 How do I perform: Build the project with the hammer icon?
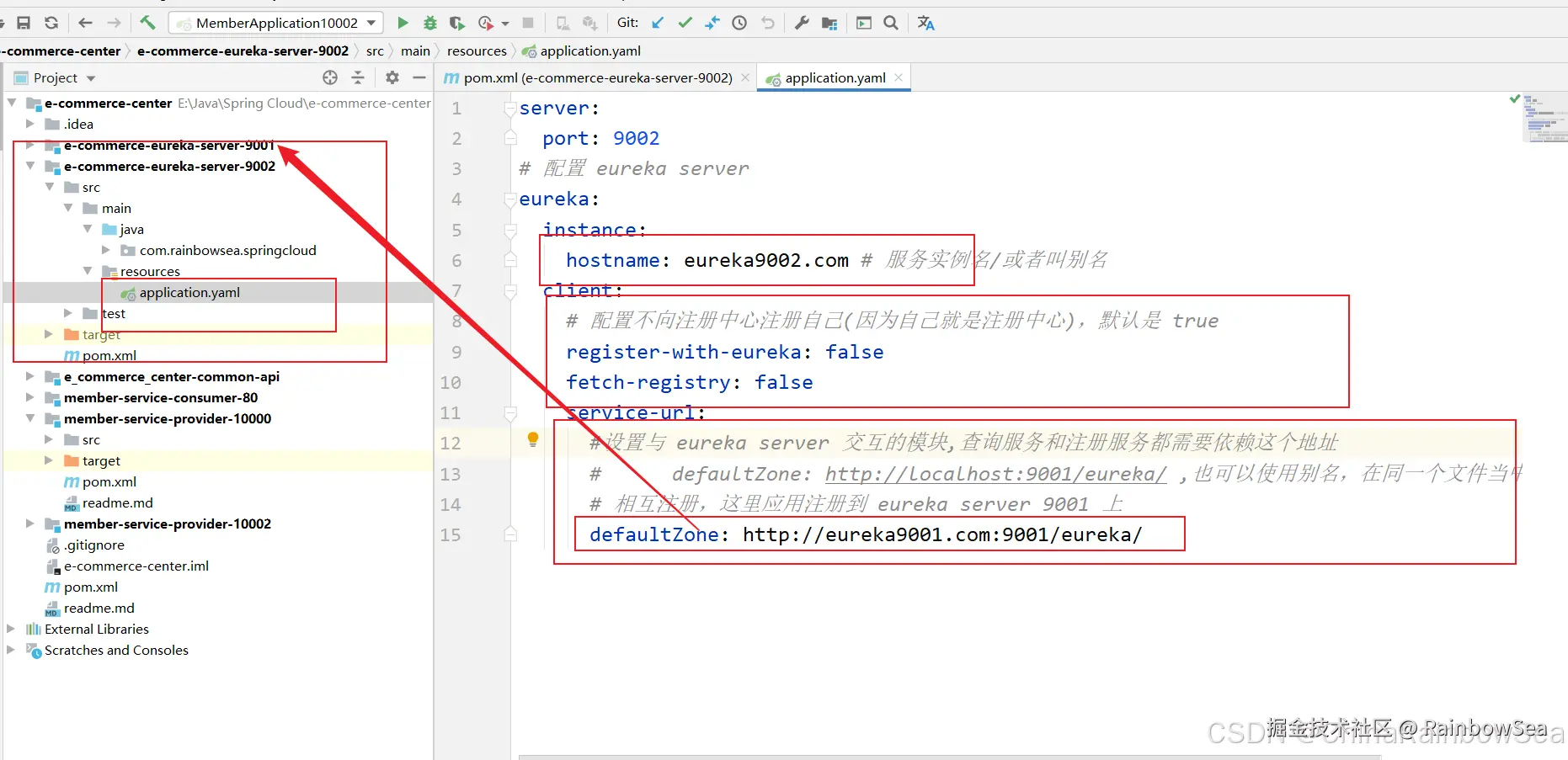tap(147, 23)
